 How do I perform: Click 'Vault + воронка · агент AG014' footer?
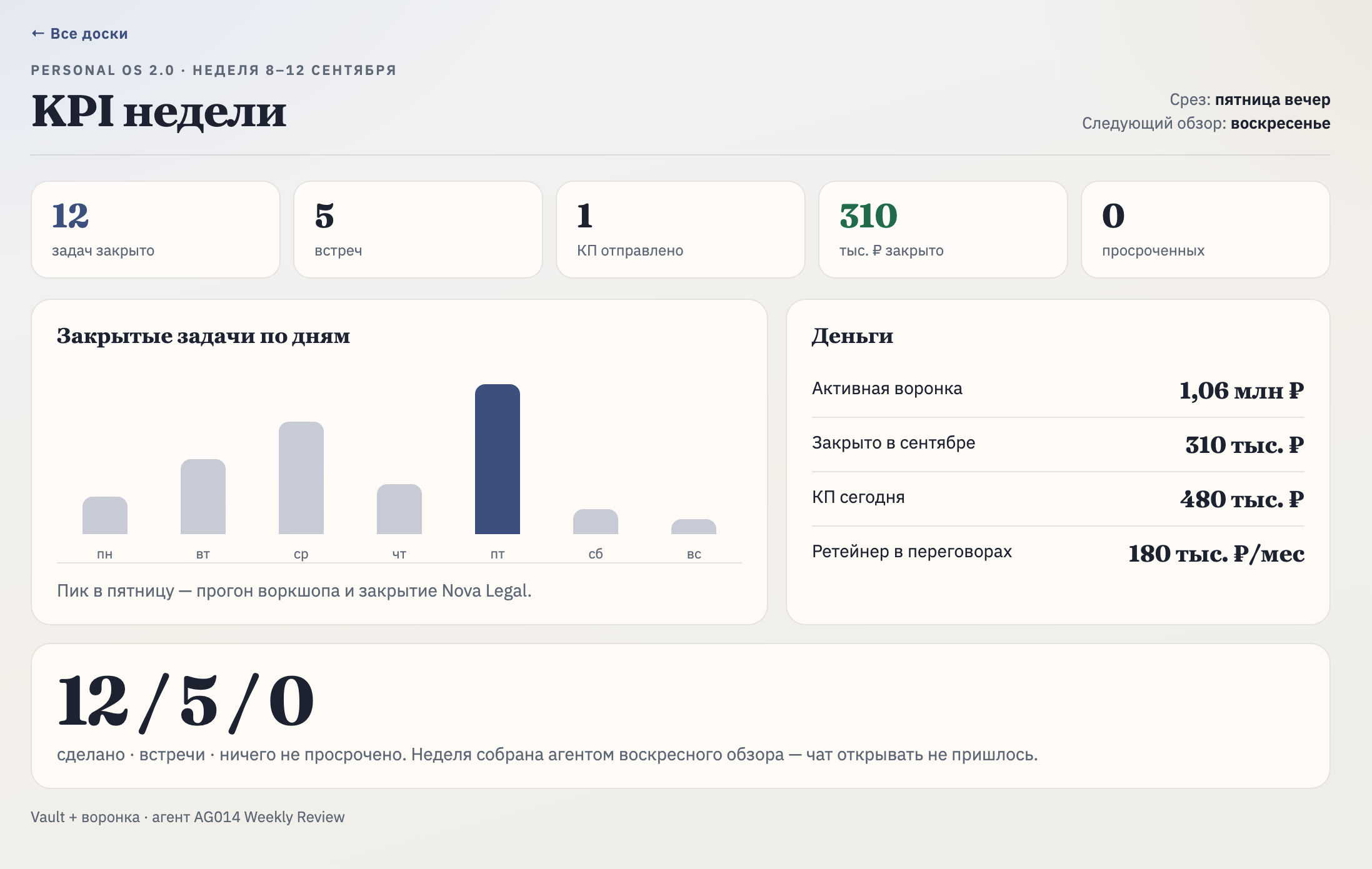[x=188, y=817]
